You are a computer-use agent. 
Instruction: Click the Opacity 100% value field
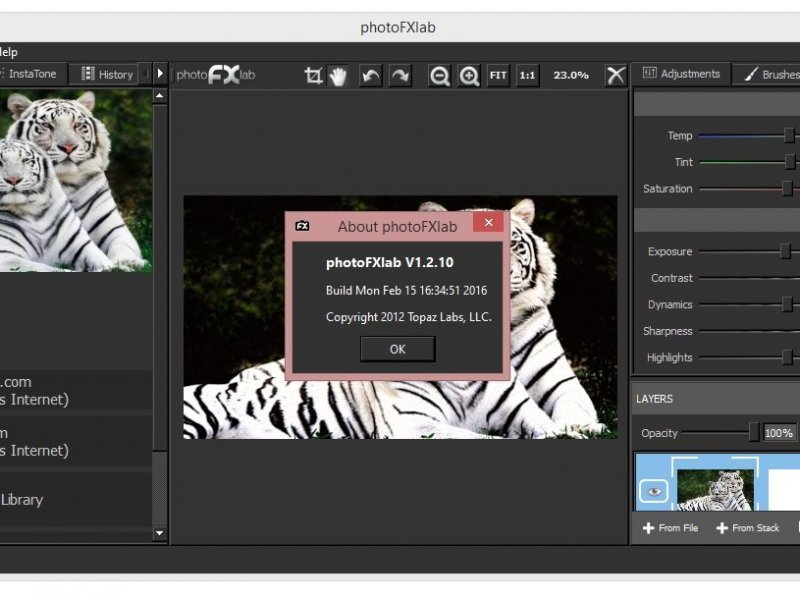click(779, 433)
